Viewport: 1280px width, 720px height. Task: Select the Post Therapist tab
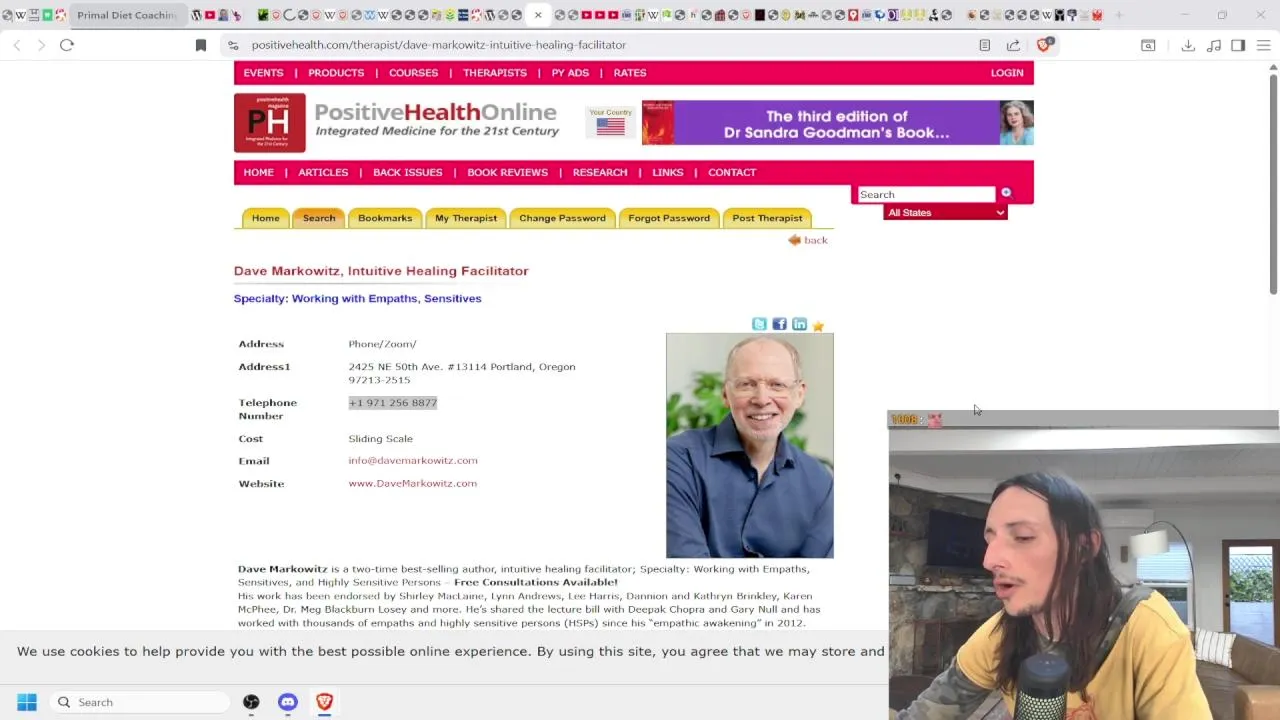pyautogui.click(x=767, y=218)
